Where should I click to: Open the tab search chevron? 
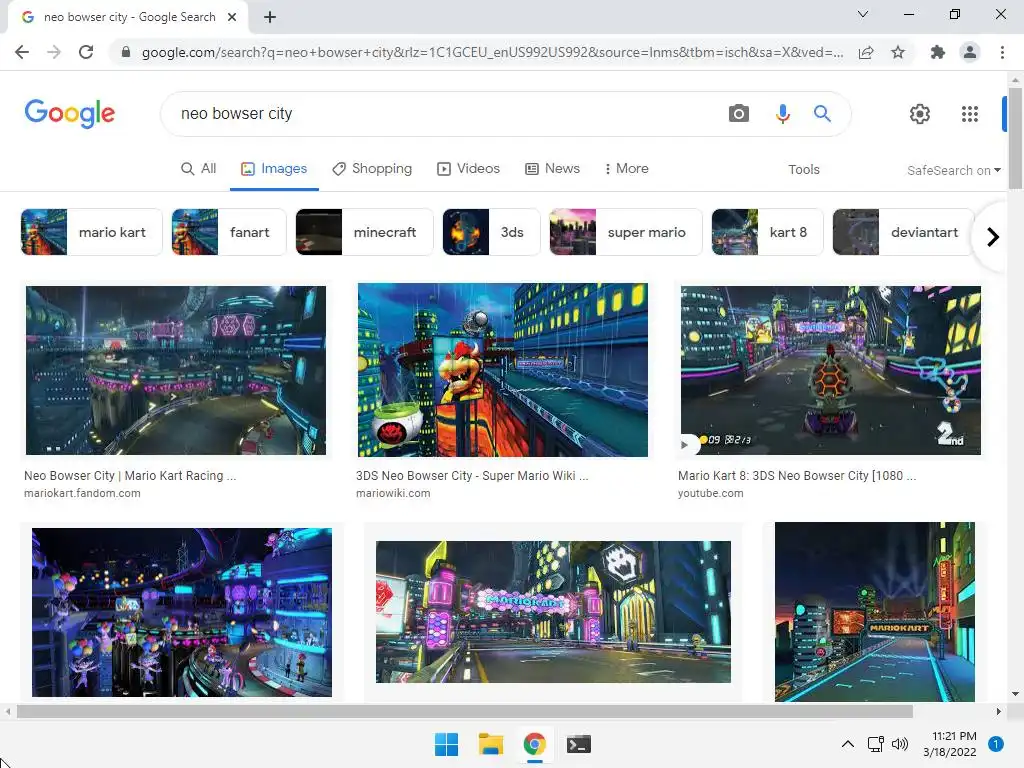[x=863, y=14]
